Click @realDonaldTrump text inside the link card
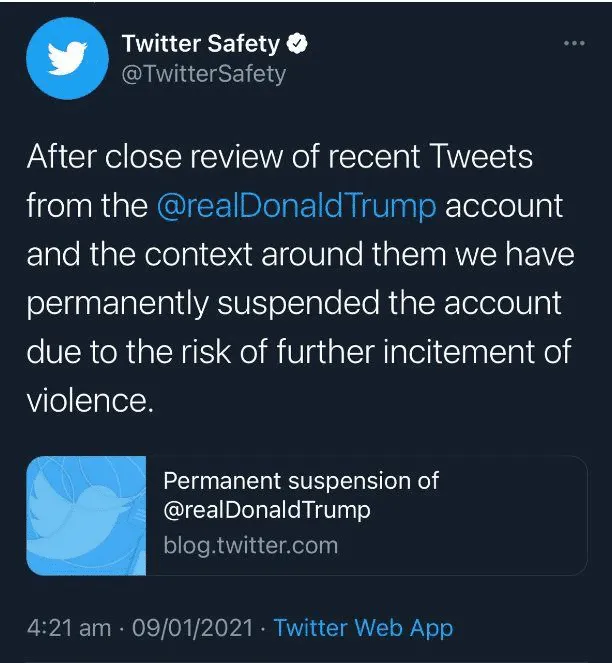 [267, 510]
